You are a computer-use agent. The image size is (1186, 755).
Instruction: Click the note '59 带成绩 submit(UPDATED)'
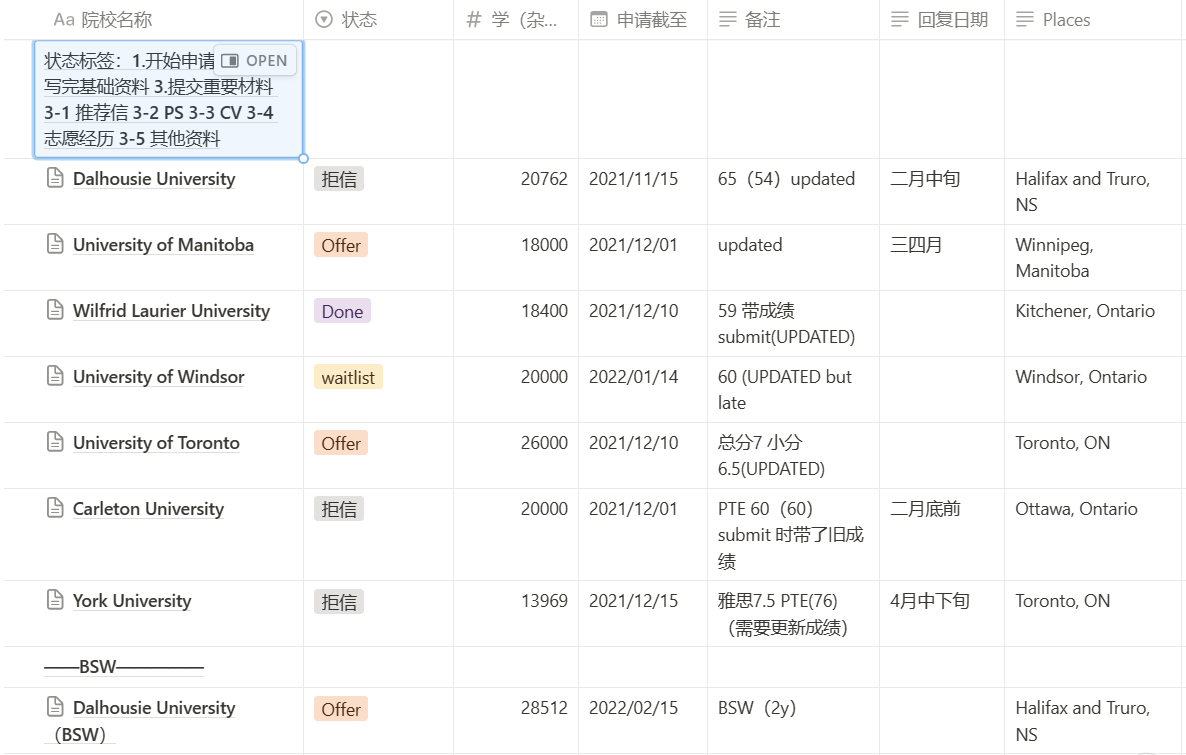(x=787, y=324)
